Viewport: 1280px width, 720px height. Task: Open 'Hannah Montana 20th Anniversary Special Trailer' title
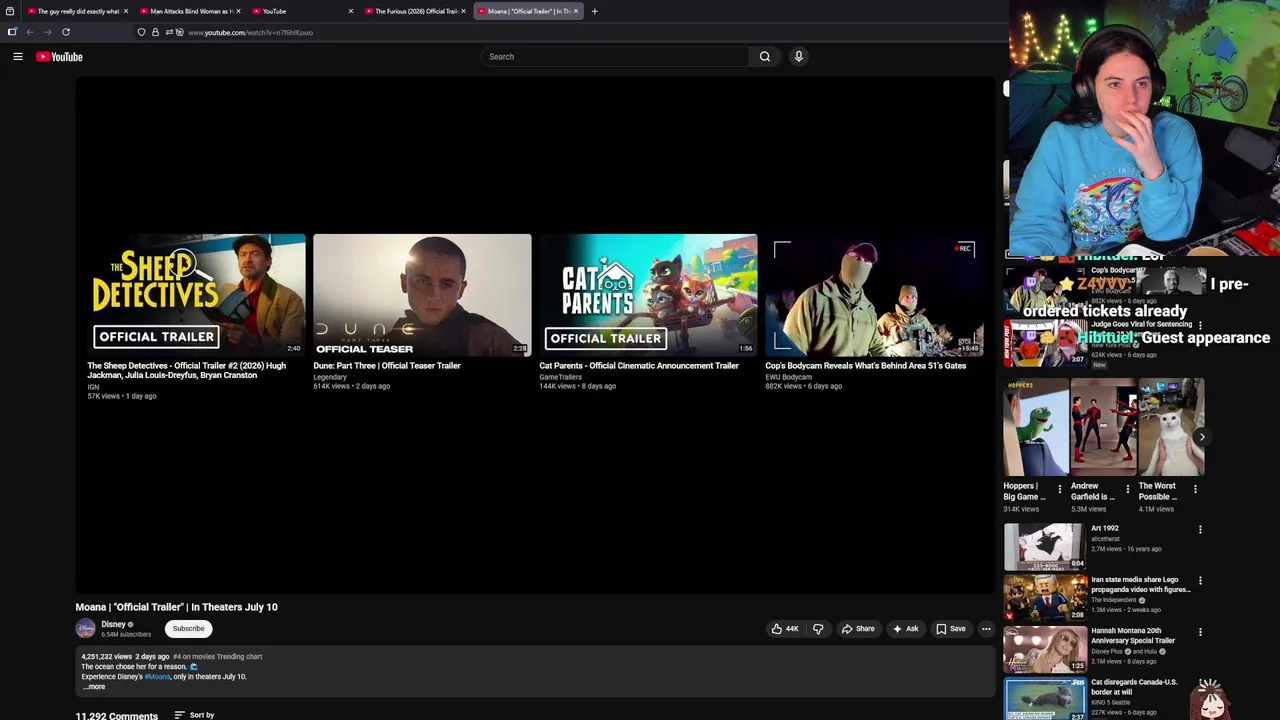[1133, 636]
